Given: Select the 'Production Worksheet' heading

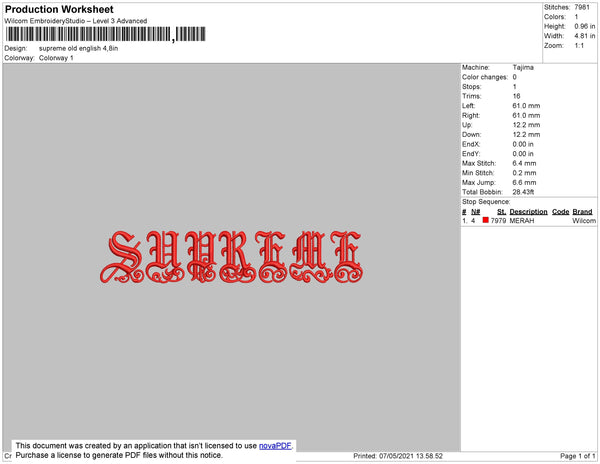Looking at the screenshot, I should 59,10.
